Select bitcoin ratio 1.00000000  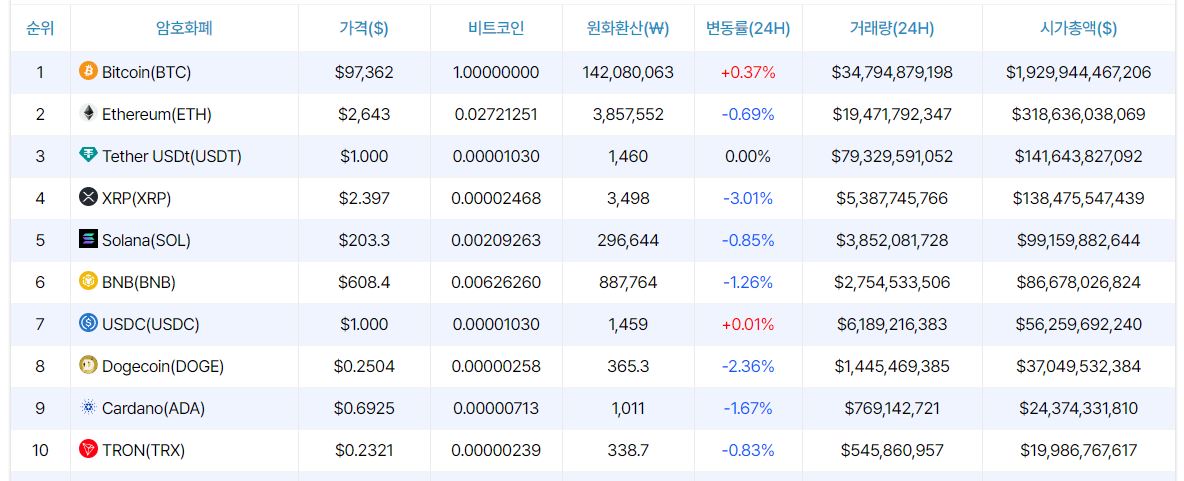point(496,72)
